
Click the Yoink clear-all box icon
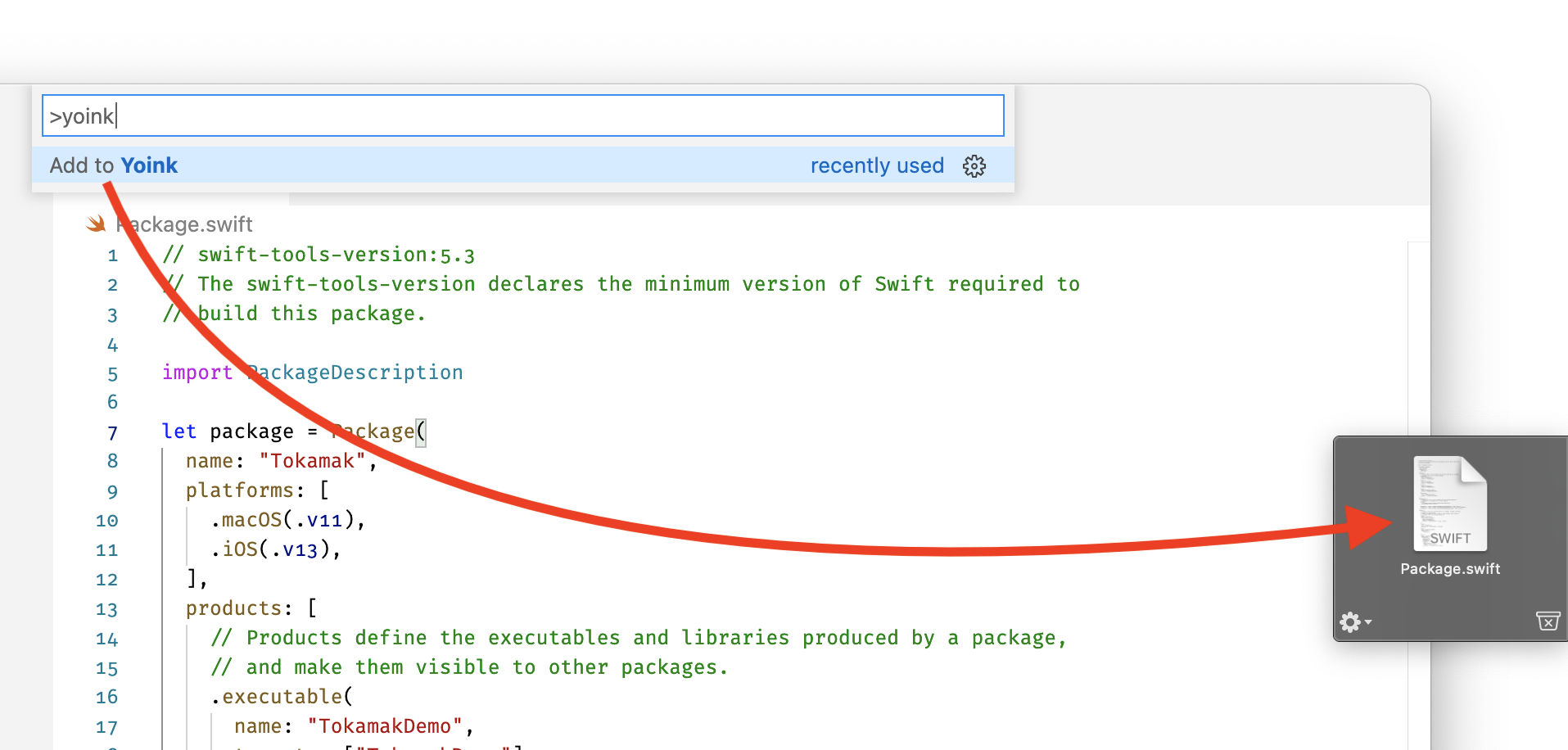[1548, 621]
